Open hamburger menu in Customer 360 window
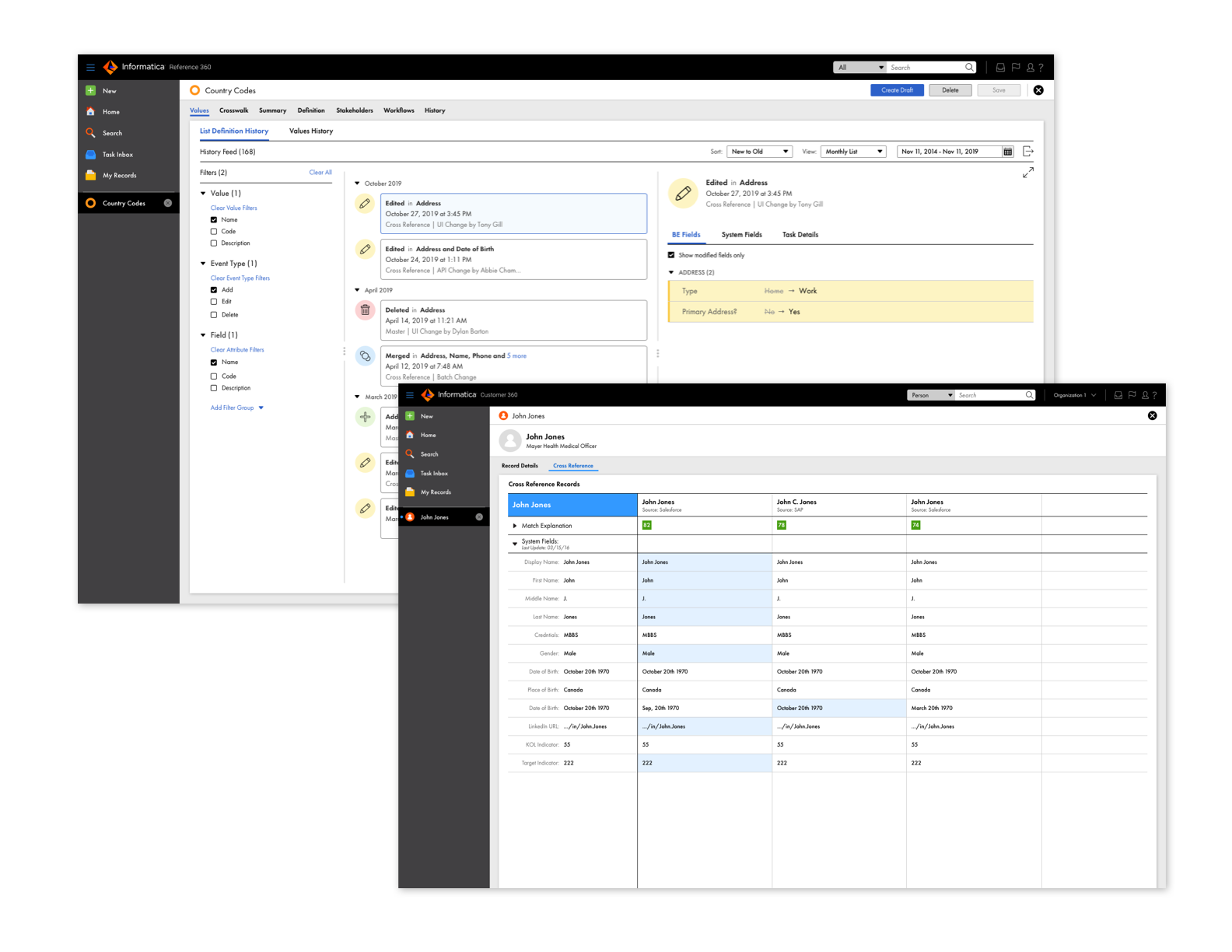 coord(410,395)
